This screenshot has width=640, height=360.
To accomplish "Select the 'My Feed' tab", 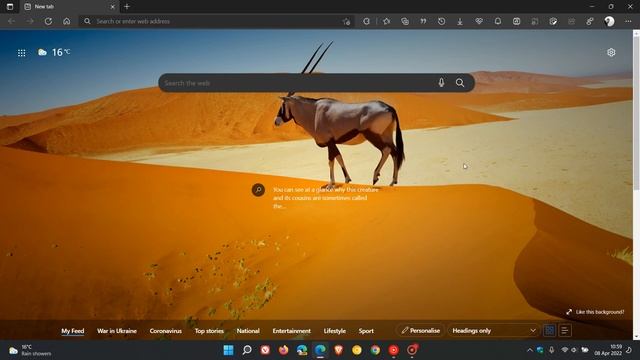I will tap(73, 331).
